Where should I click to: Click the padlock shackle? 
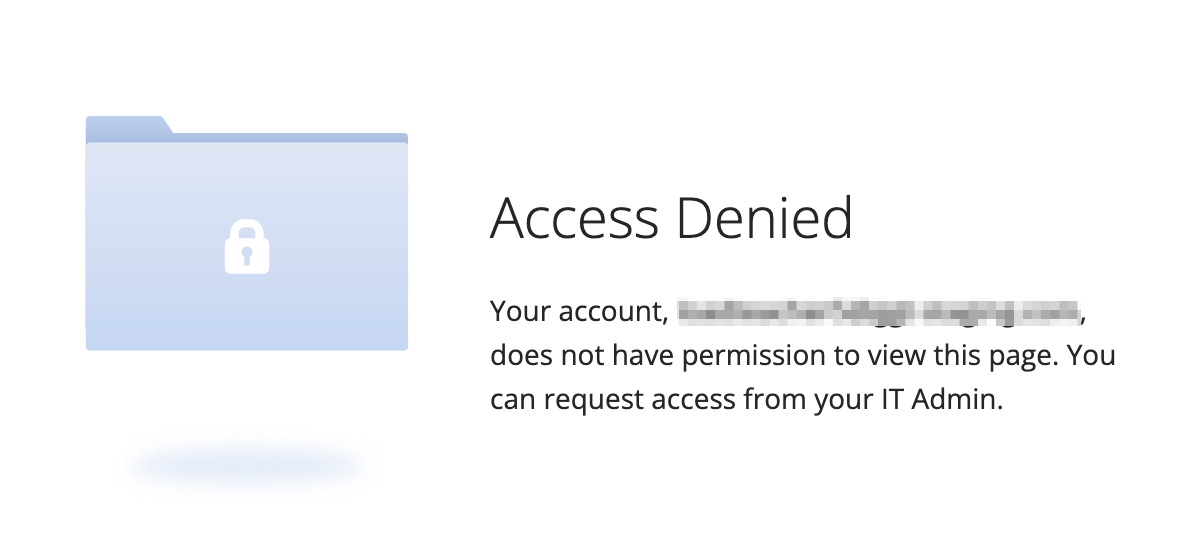pyautogui.click(x=247, y=230)
